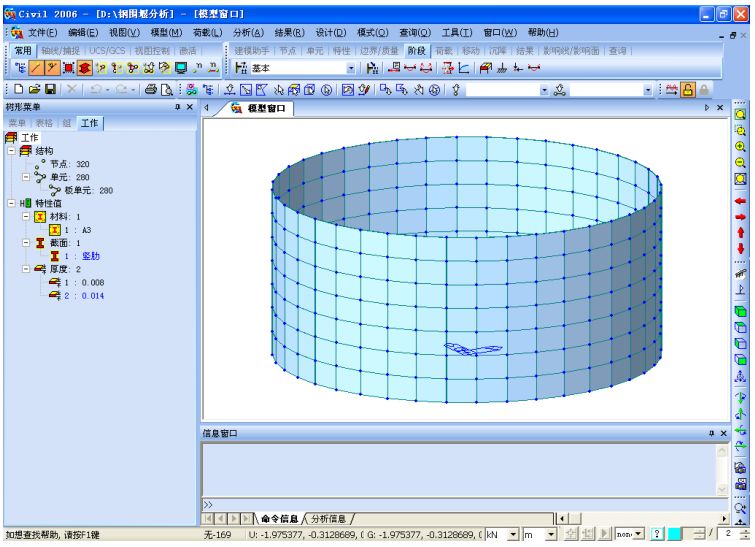
Task: Select the 阶段 toolbar tab
Action: pyautogui.click(x=417, y=51)
